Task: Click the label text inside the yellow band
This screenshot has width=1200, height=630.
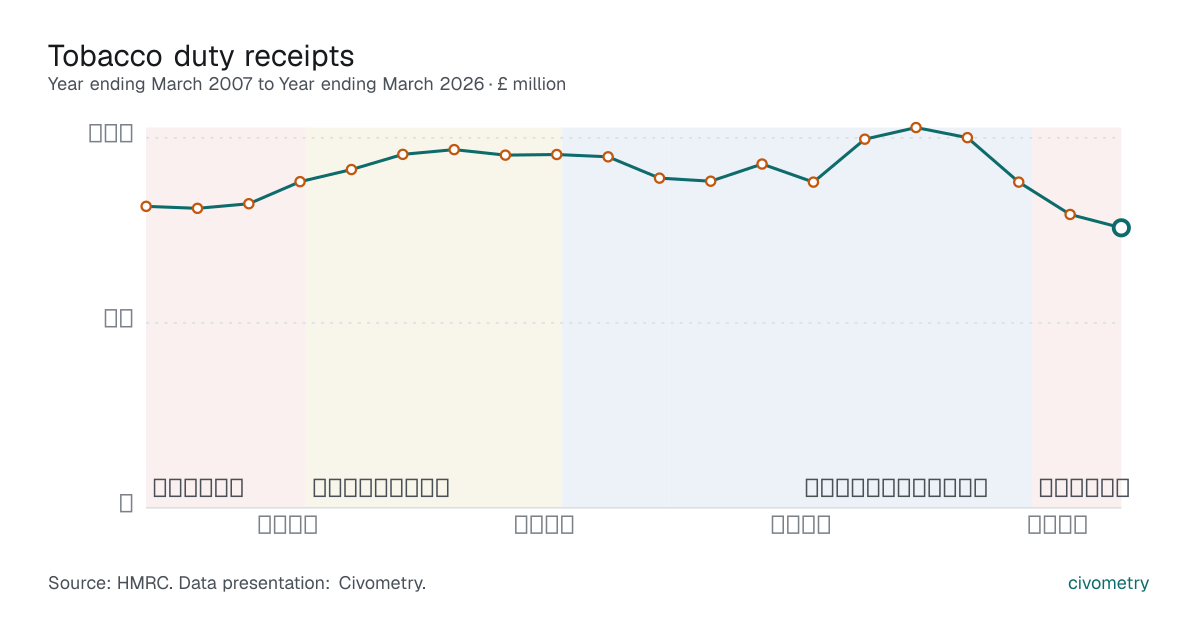Action: pos(381,488)
